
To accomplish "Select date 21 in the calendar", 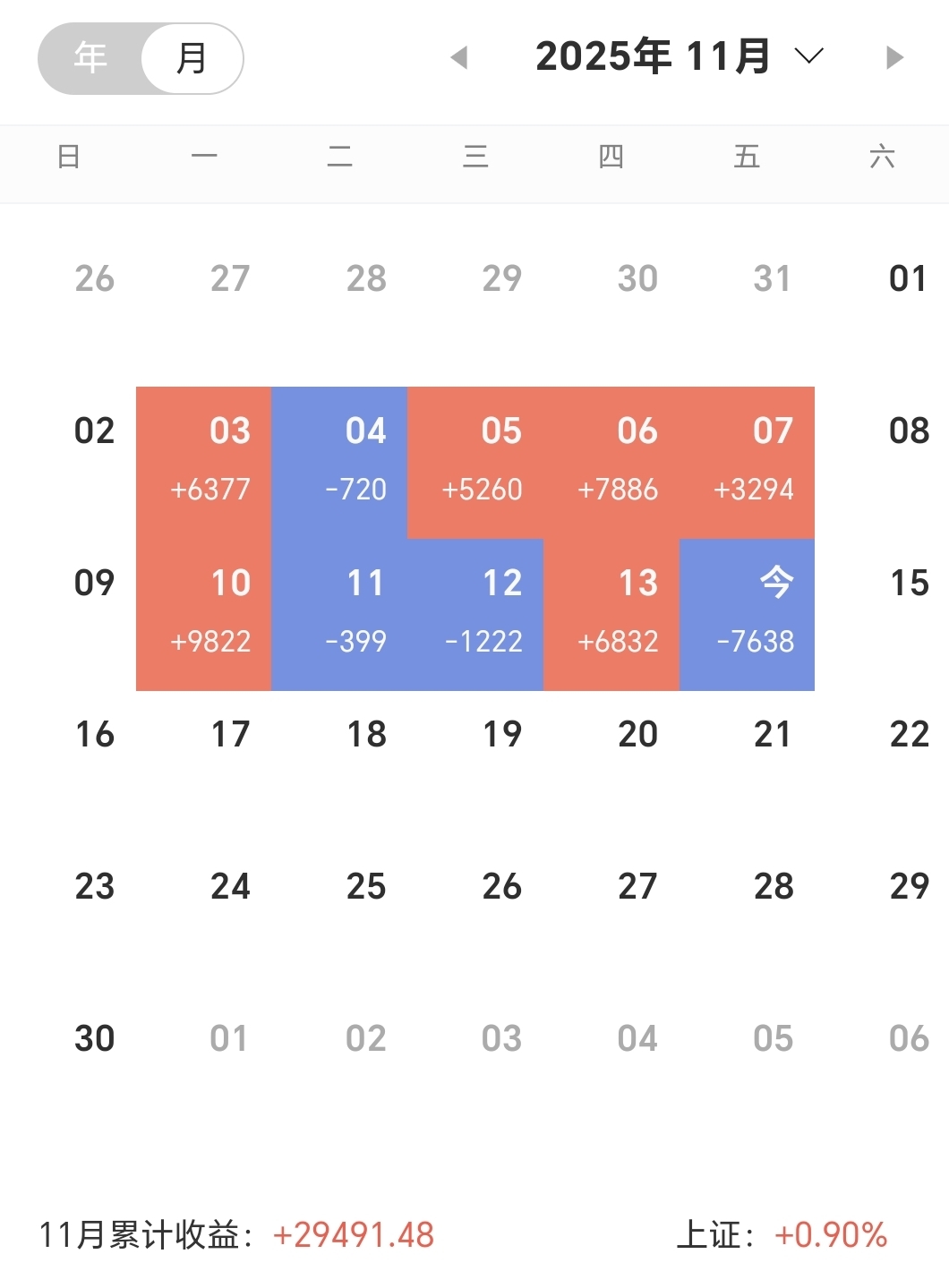I will 773,735.
